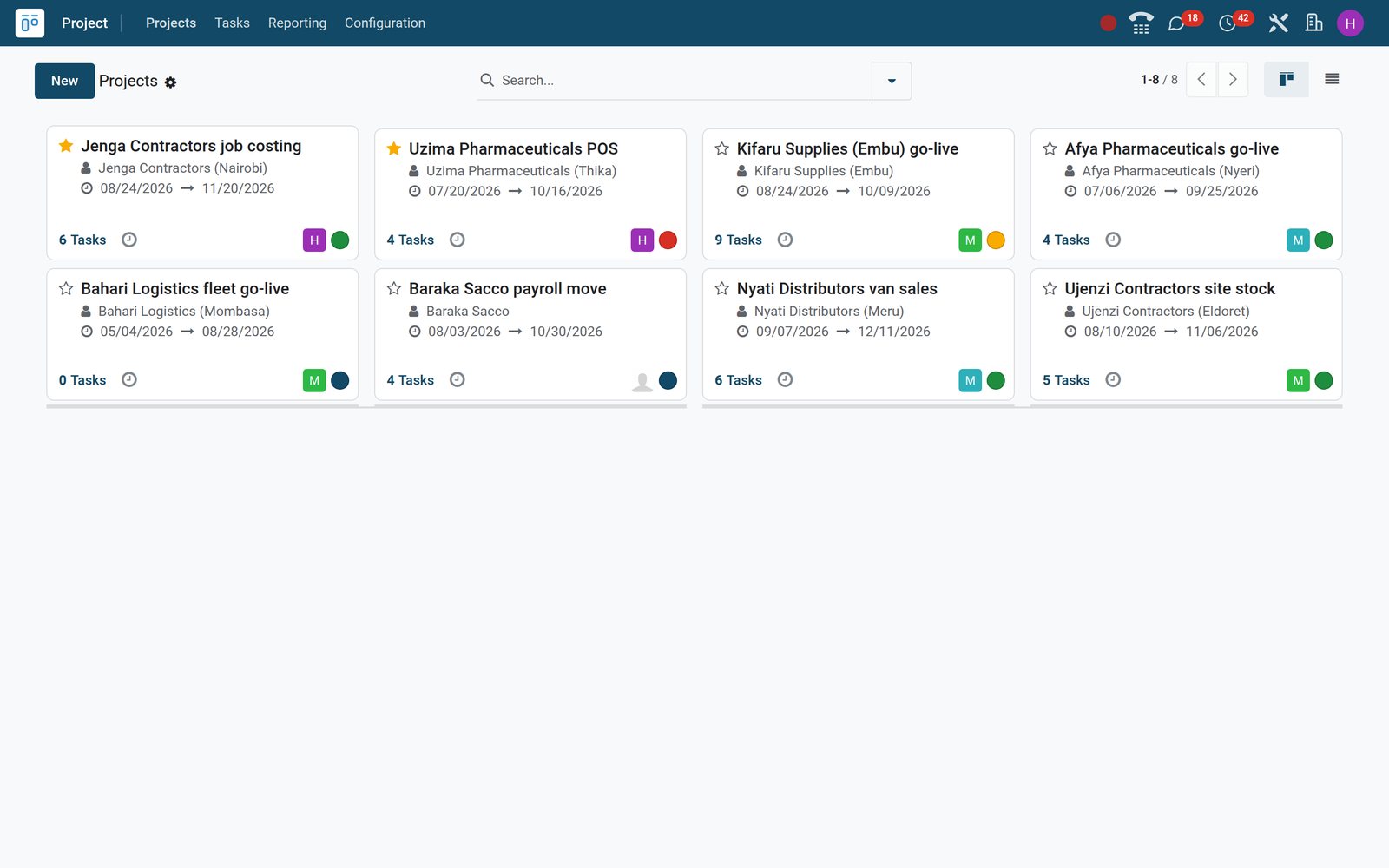
Task: Change red status dot on Uzima card
Action: [x=668, y=240]
